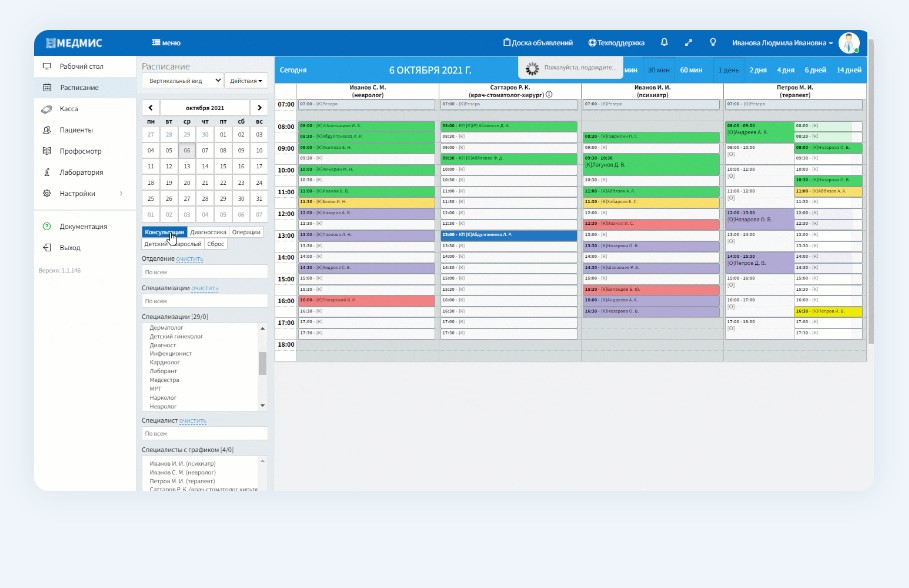Open the Специализация 'По всем' selector
The width and height of the screenshot is (909, 588).
tap(205, 301)
